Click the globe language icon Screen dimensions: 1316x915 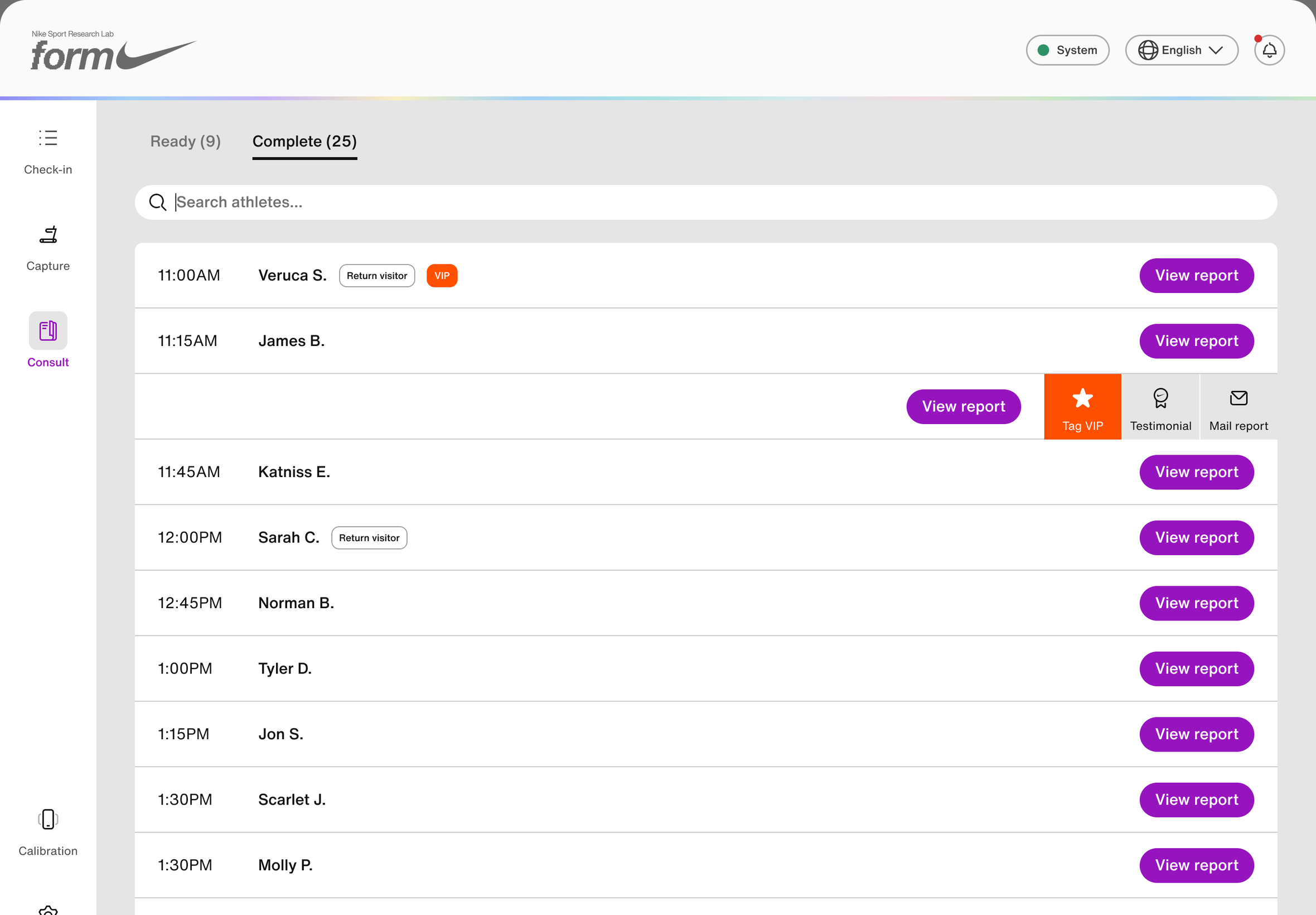tap(1148, 50)
